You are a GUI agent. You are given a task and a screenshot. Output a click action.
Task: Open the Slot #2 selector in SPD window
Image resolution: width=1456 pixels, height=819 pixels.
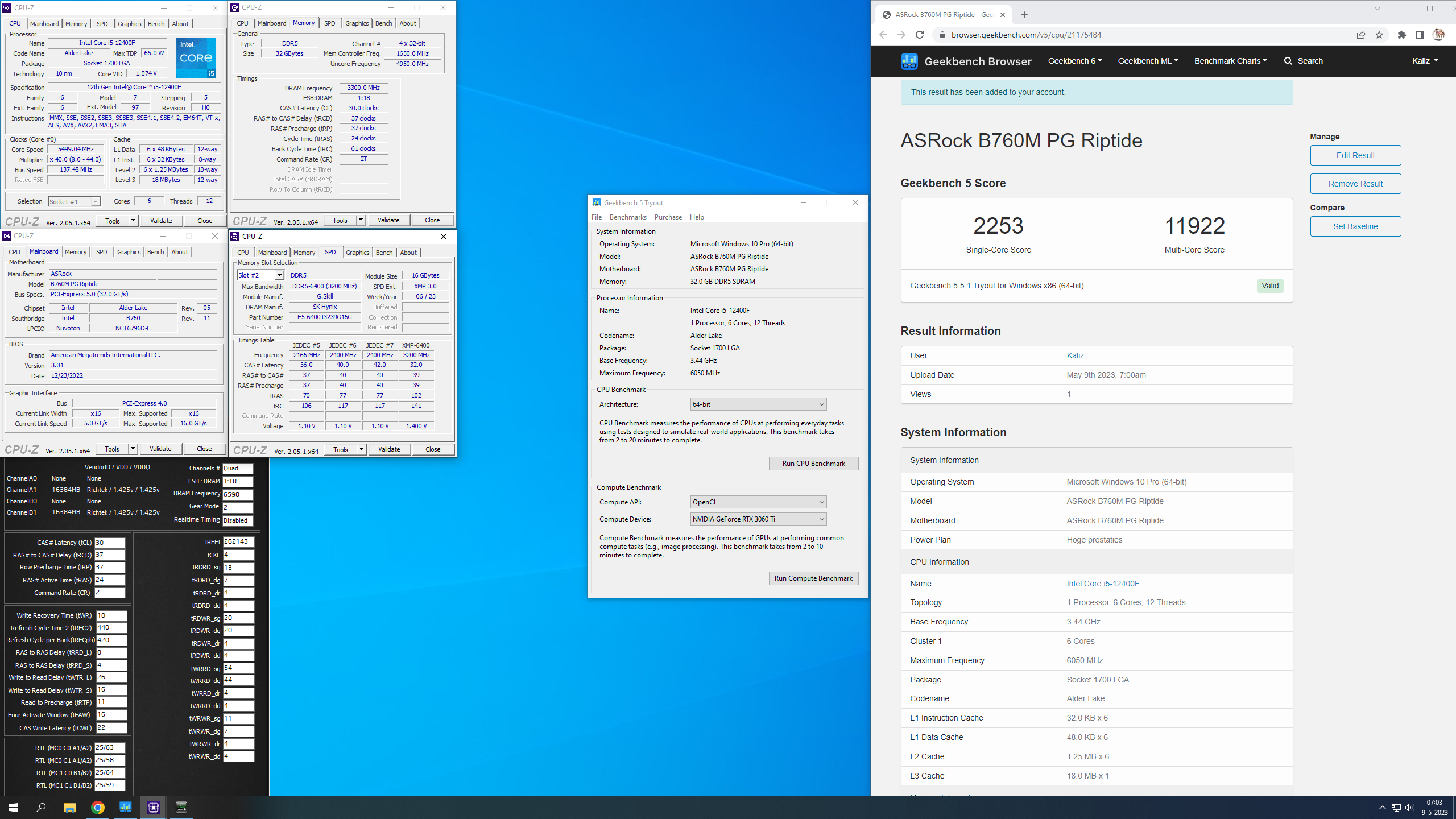pyautogui.click(x=260, y=275)
